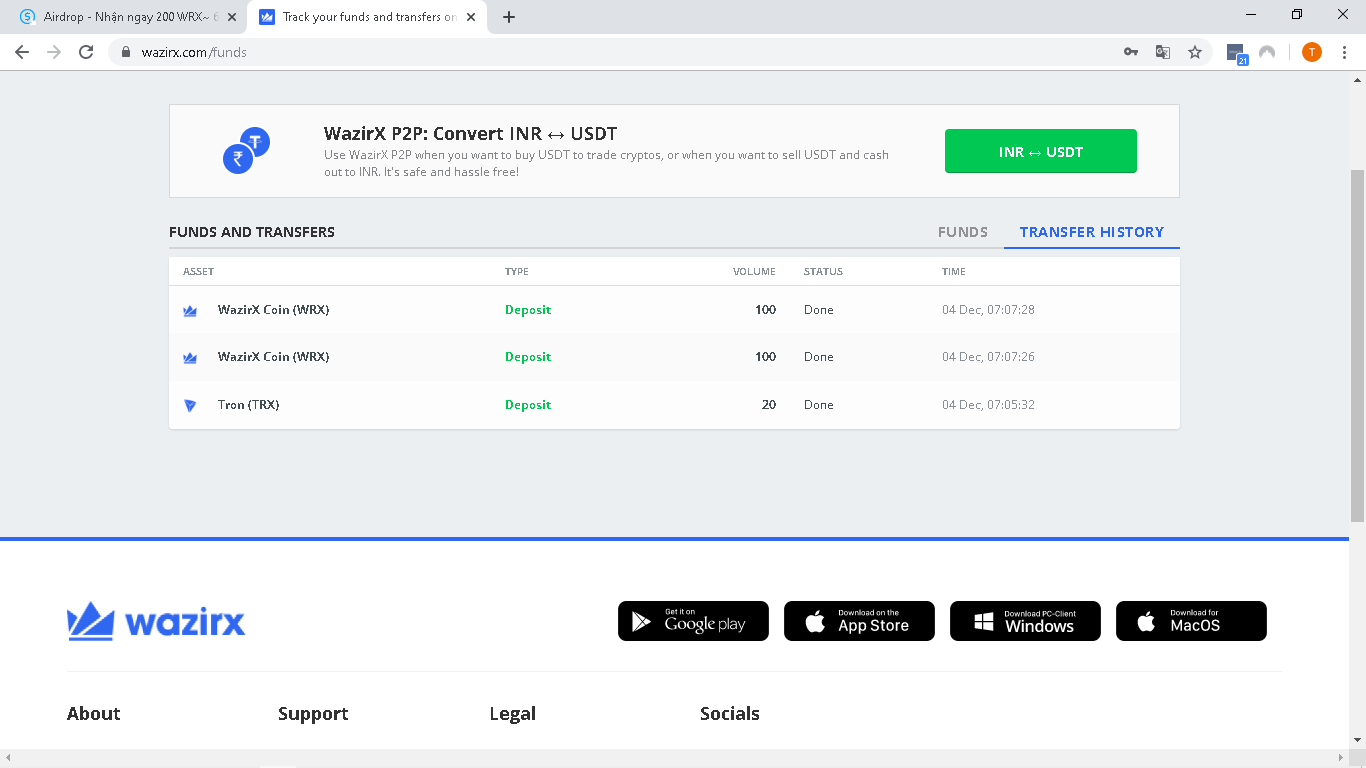Open the Chrome profile avatar

tap(1311, 52)
